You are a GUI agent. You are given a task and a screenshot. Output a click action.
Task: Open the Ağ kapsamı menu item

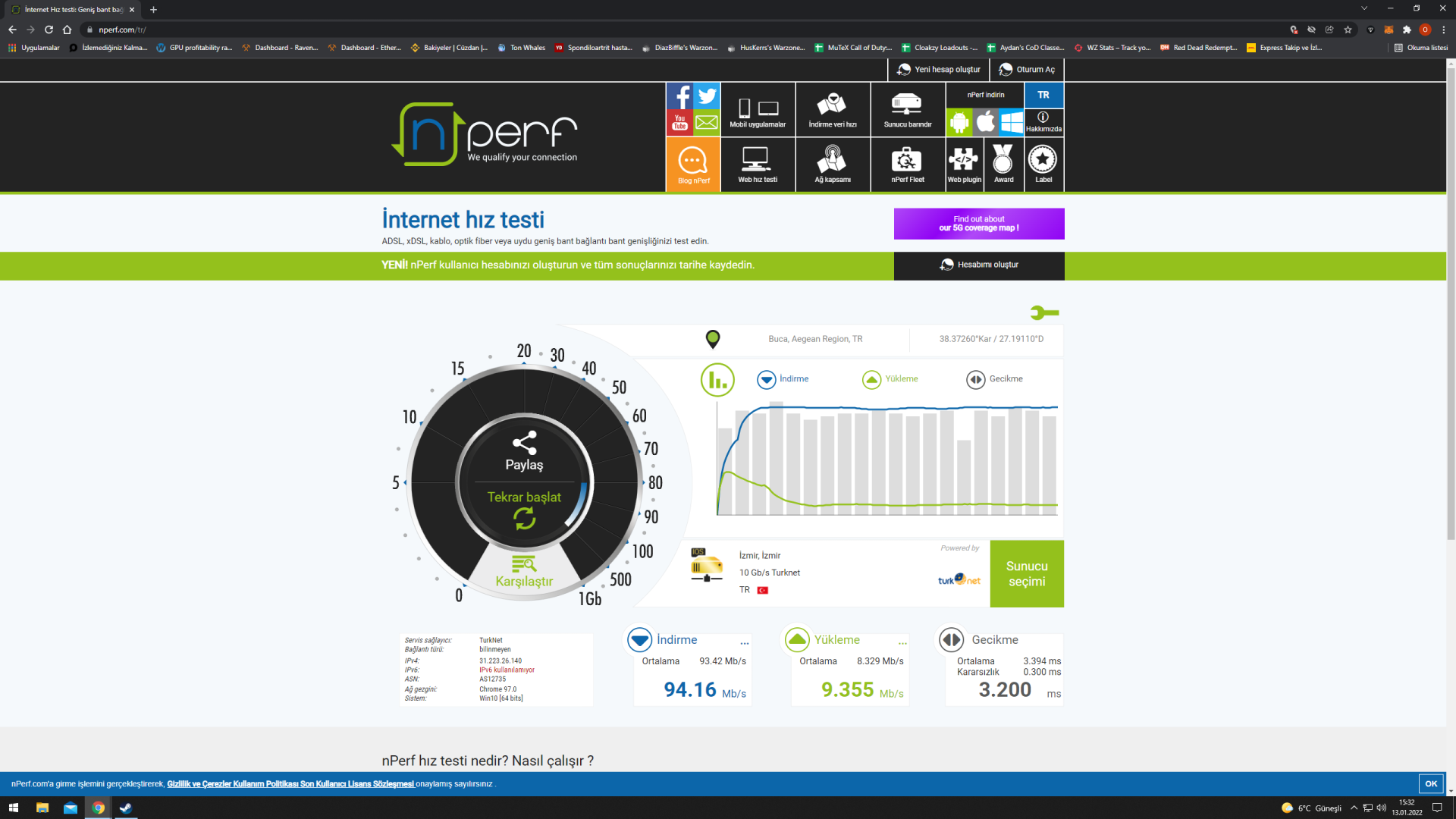point(832,165)
